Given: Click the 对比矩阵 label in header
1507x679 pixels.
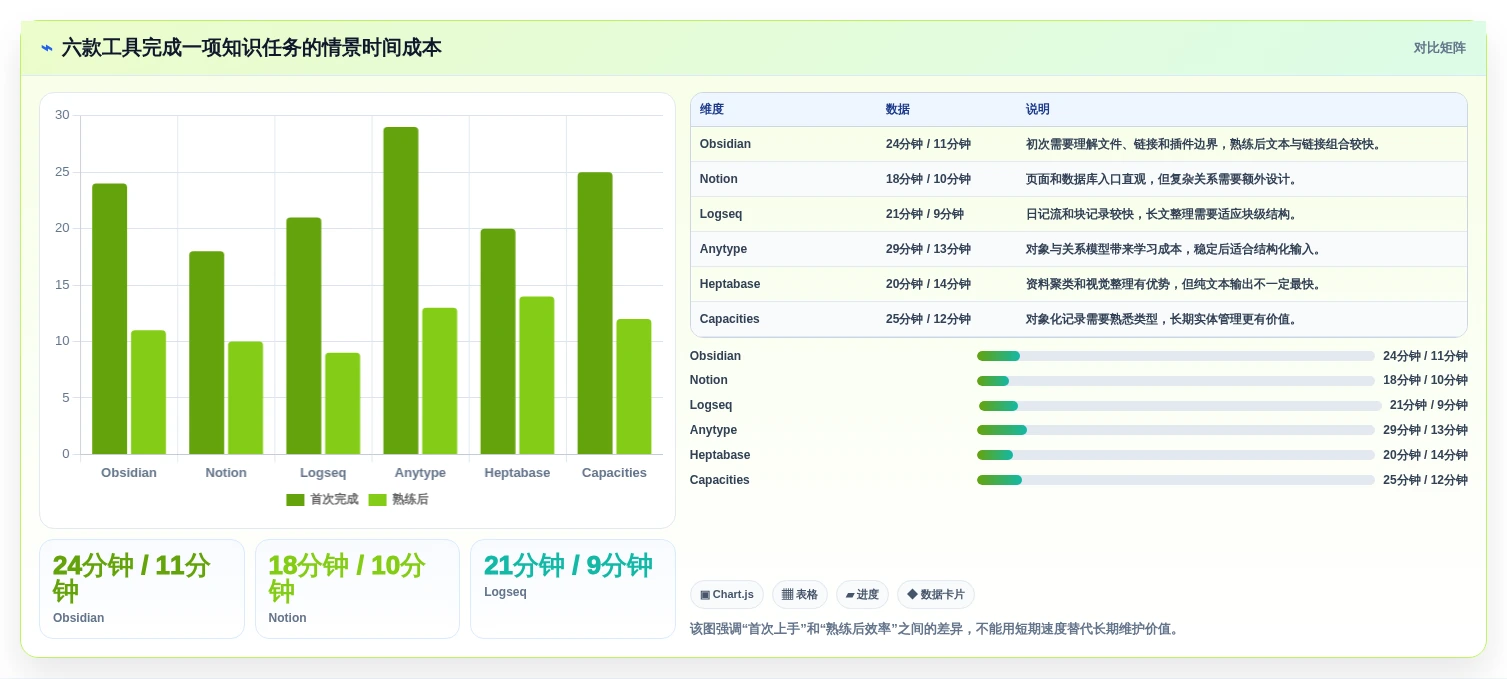Looking at the screenshot, I should [1439, 48].
